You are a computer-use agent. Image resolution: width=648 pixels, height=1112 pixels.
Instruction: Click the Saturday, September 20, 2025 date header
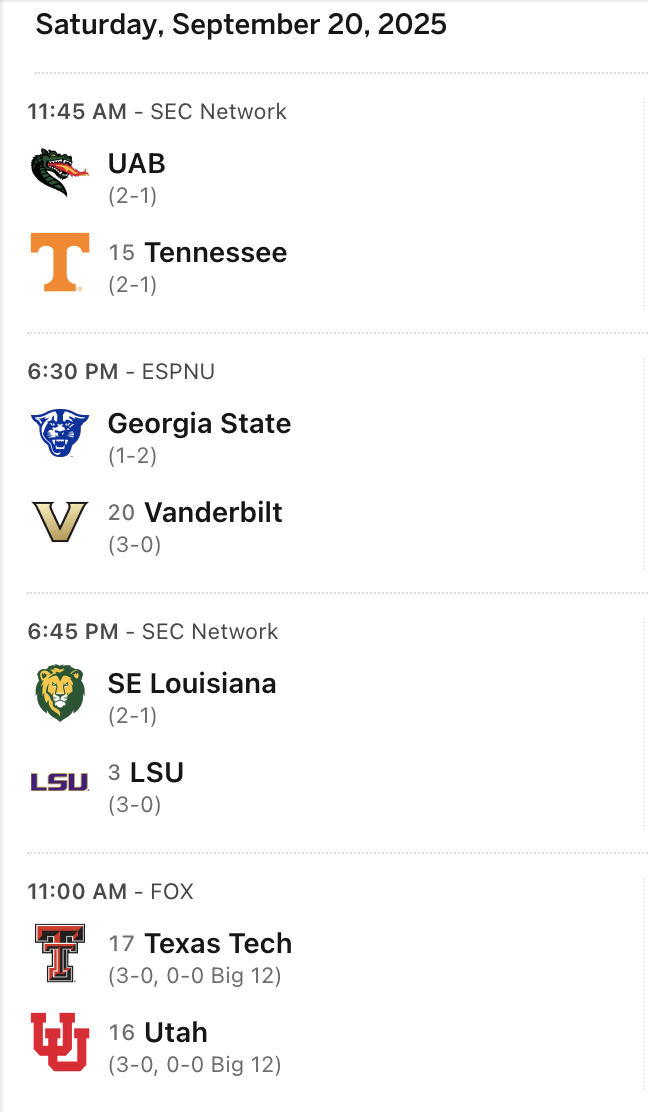(241, 25)
